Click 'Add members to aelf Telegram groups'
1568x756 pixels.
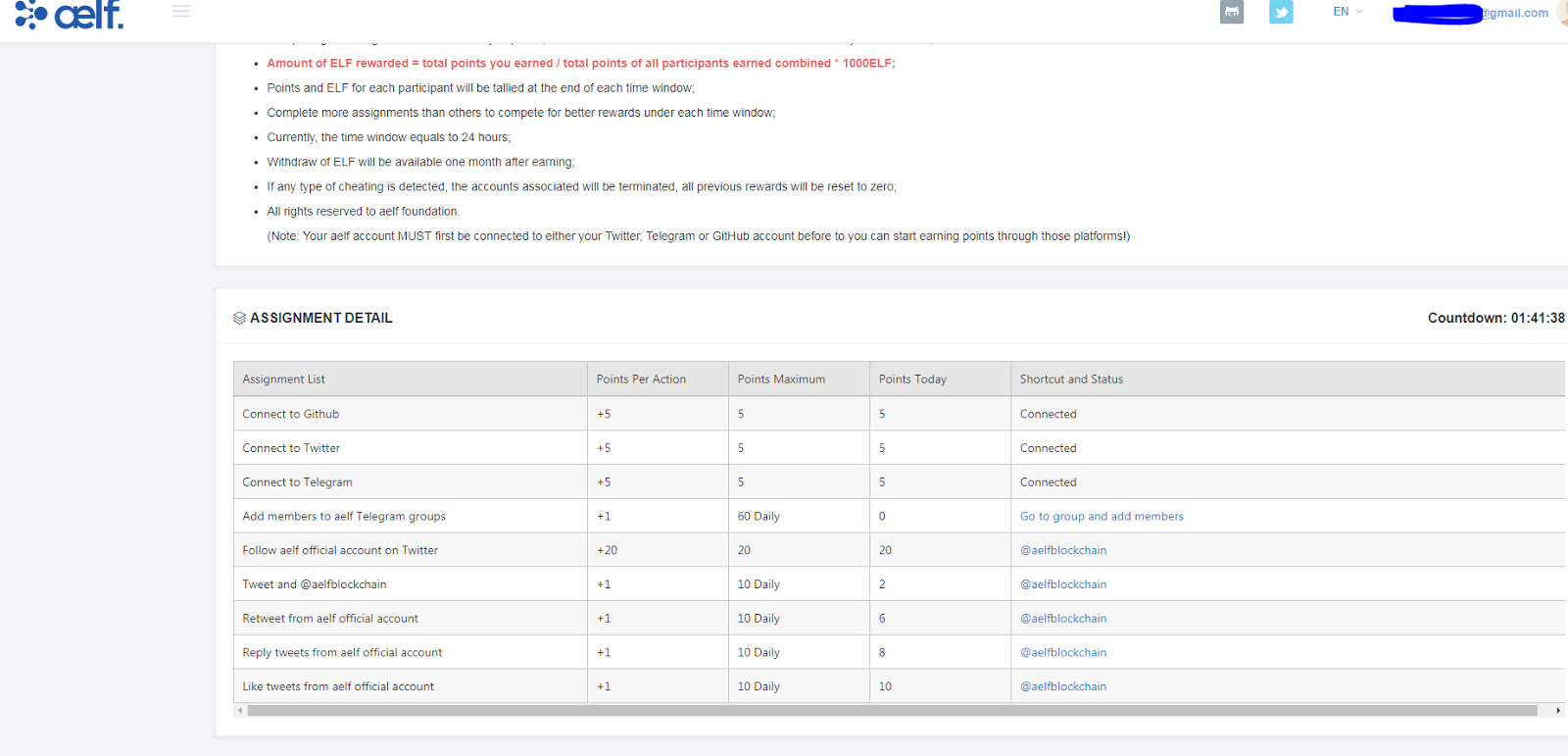click(x=344, y=516)
